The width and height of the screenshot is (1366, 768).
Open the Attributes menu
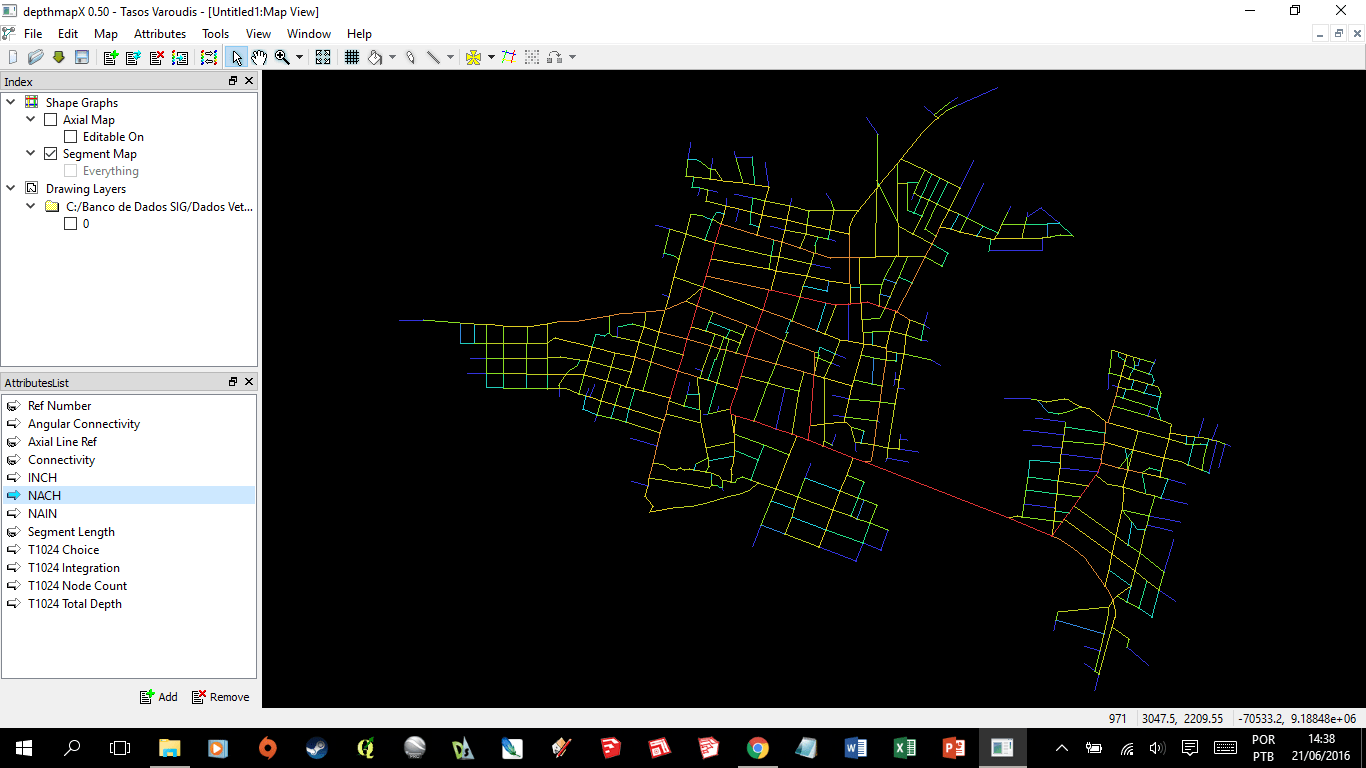click(160, 33)
